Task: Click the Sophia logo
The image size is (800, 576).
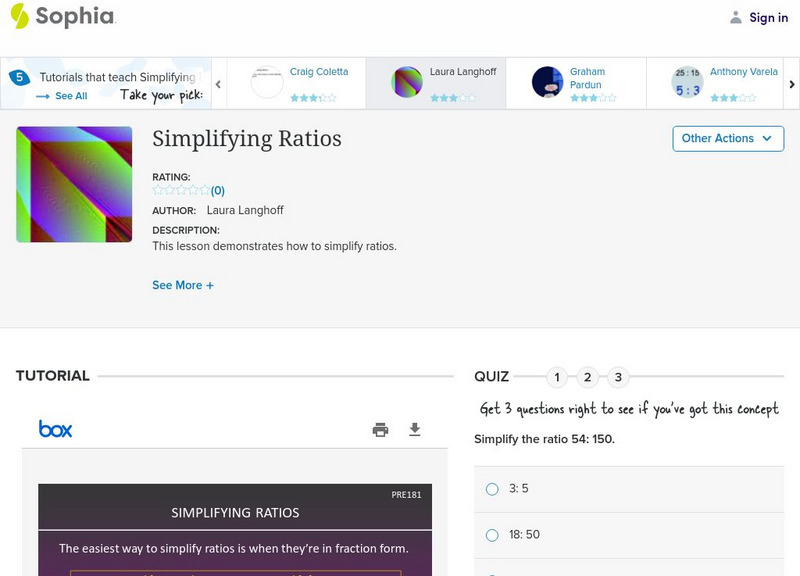Action: [60, 17]
